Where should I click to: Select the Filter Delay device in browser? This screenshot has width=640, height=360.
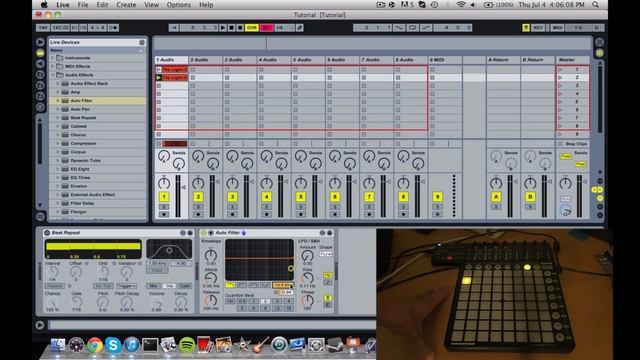[x=82, y=203]
